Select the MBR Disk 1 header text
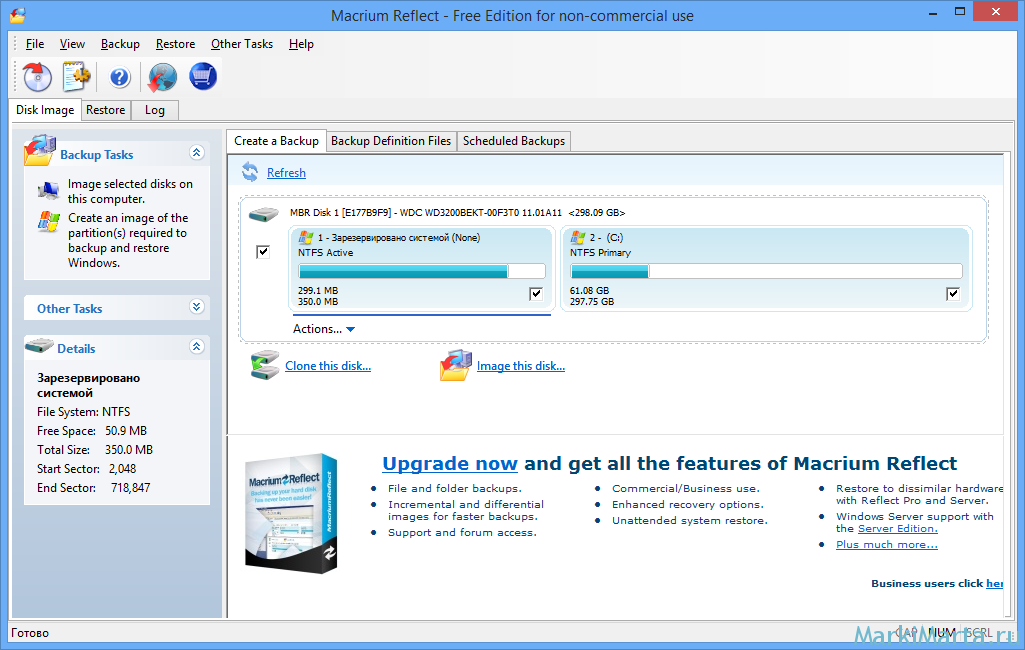This screenshot has width=1025, height=650. coord(458,213)
